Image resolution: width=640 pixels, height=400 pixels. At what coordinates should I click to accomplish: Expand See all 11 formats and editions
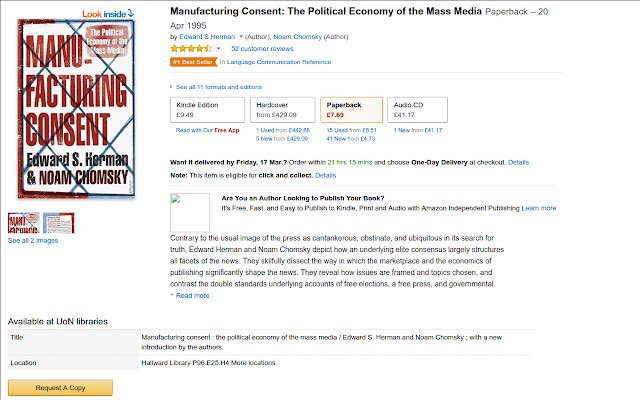(x=216, y=87)
